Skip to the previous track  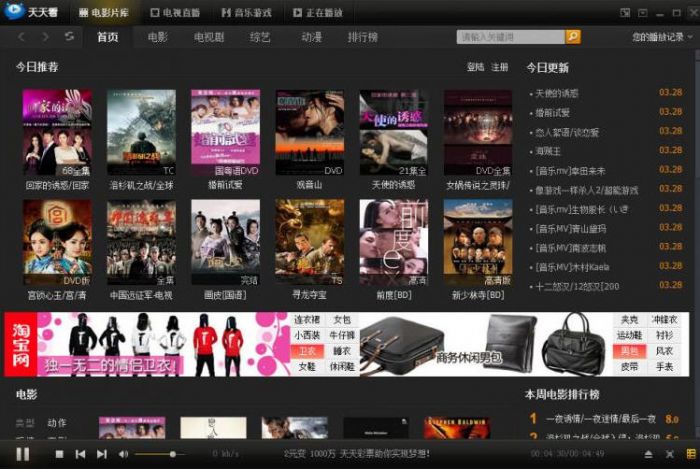pyautogui.click(x=80, y=454)
